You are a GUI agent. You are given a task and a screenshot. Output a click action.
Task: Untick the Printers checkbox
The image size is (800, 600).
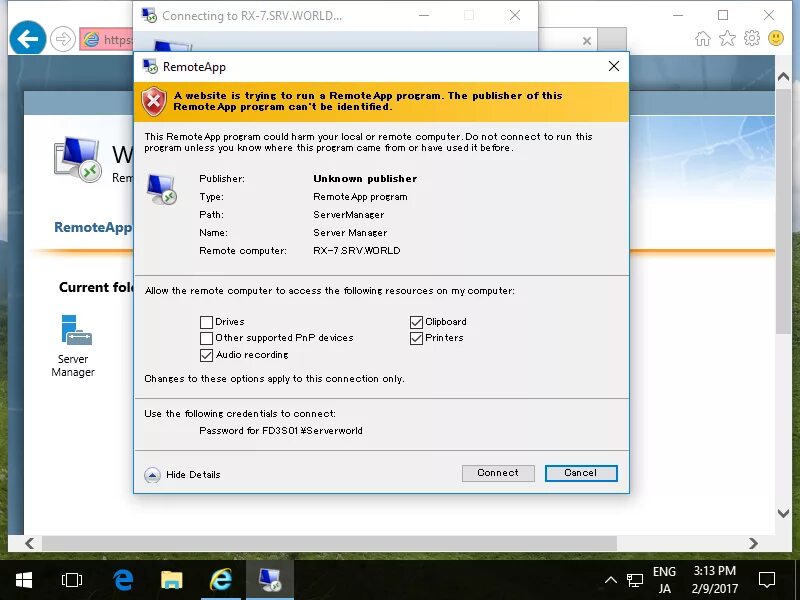(x=416, y=338)
